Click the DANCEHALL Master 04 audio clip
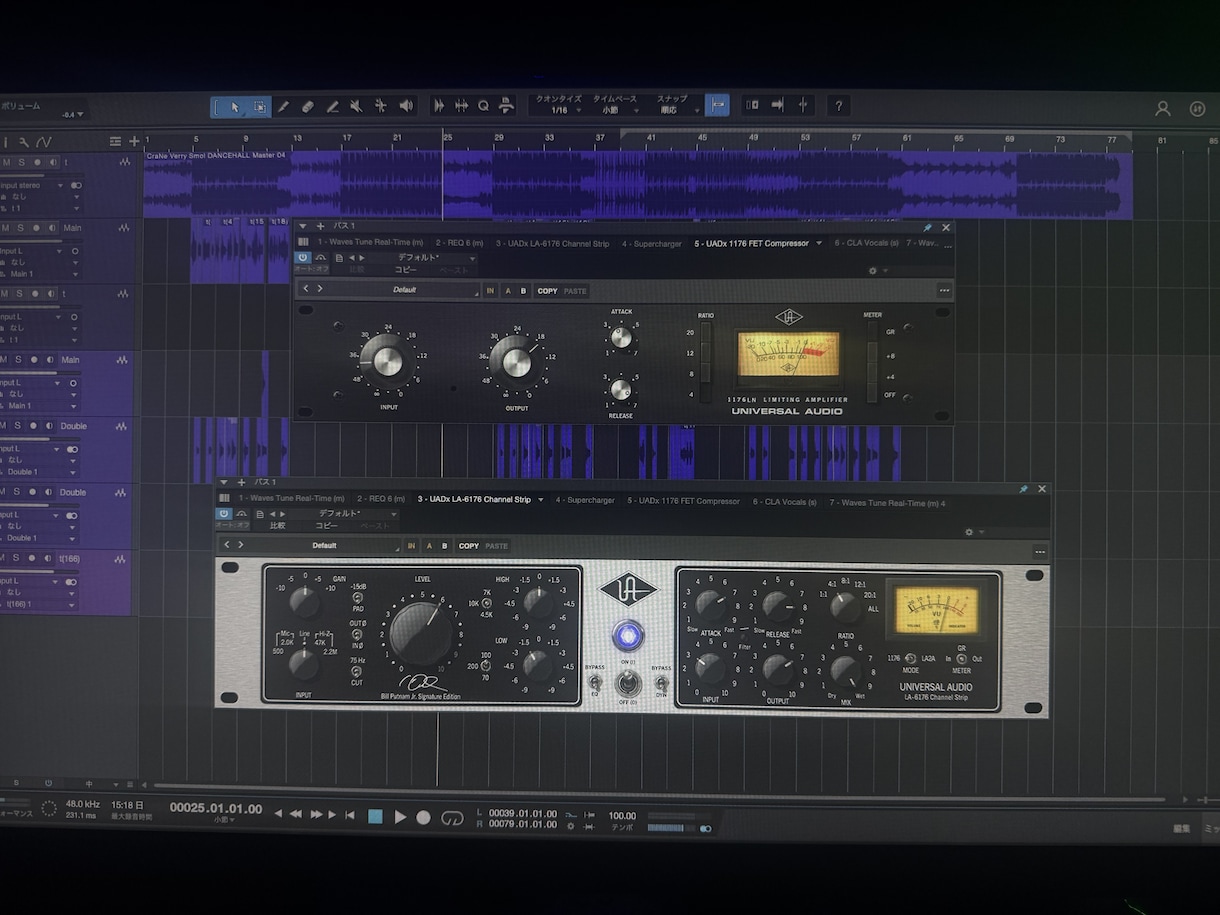The height and width of the screenshot is (915, 1220). point(638,185)
